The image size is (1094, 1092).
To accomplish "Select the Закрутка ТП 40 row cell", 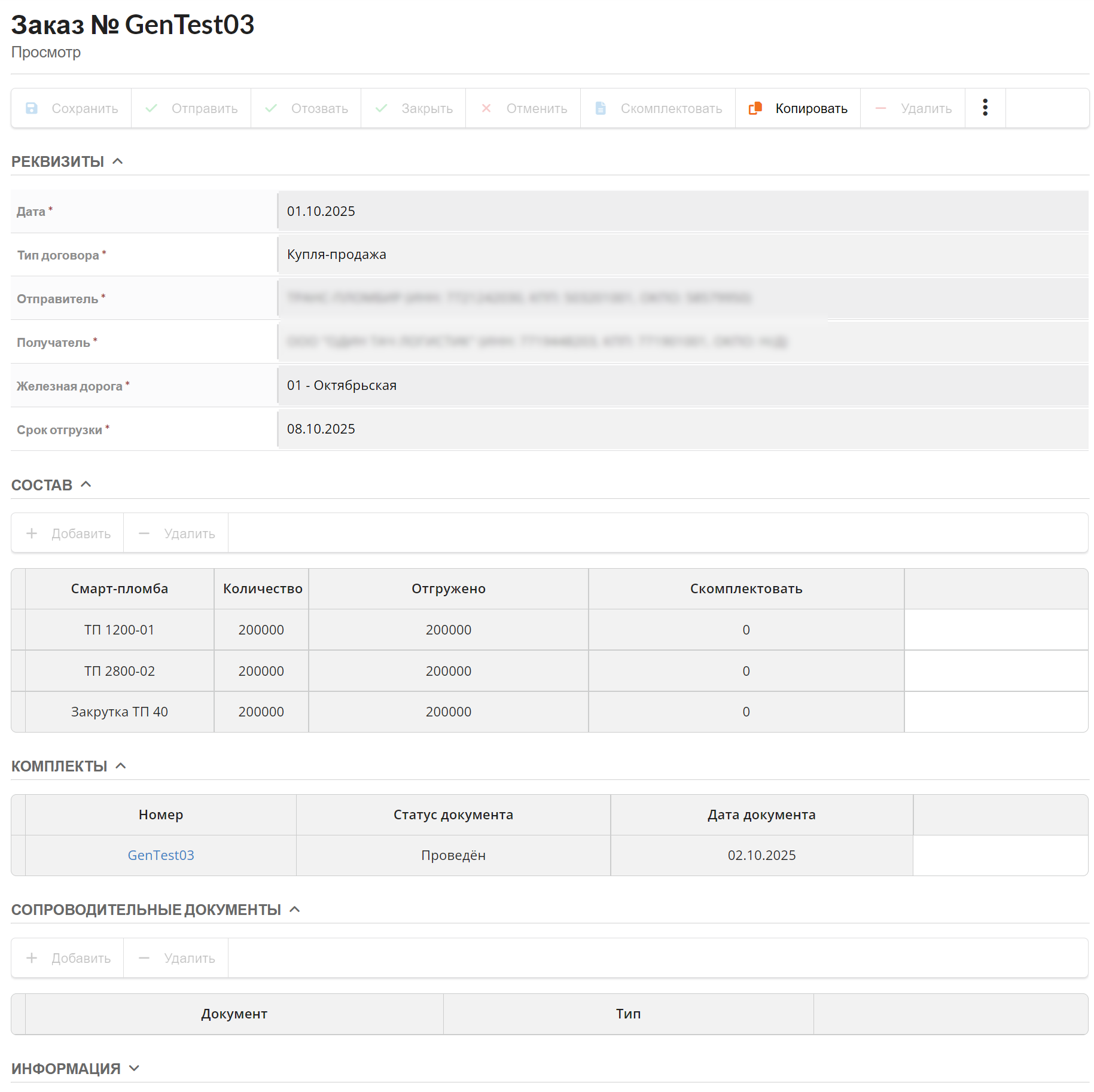I will [x=120, y=712].
